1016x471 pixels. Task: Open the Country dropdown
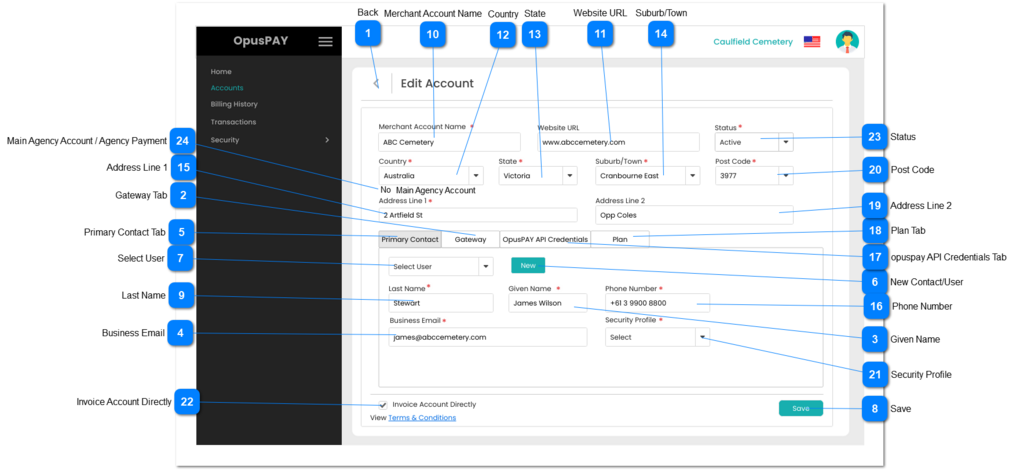(475, 175)
